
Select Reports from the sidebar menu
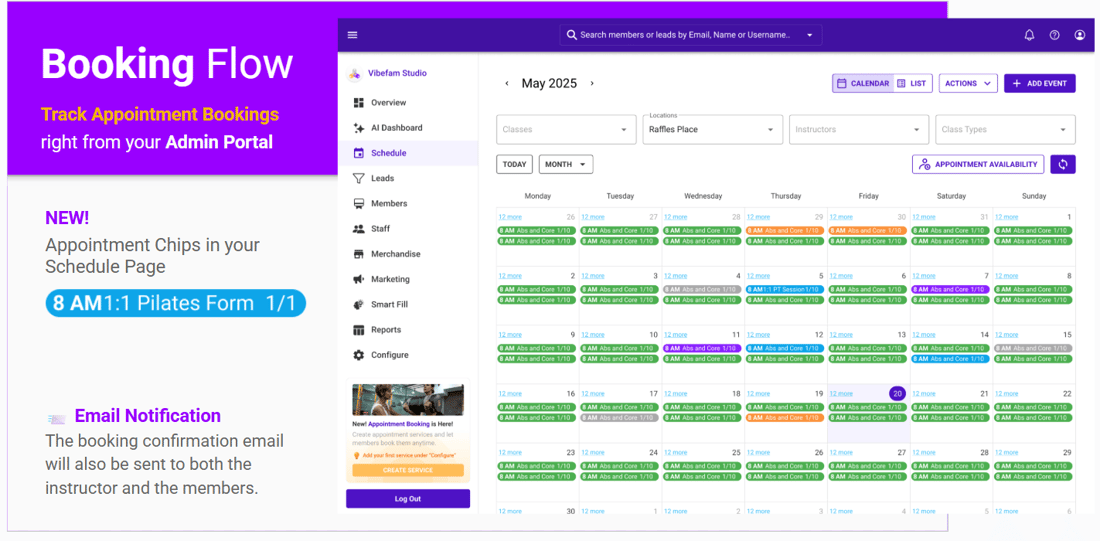385,330
